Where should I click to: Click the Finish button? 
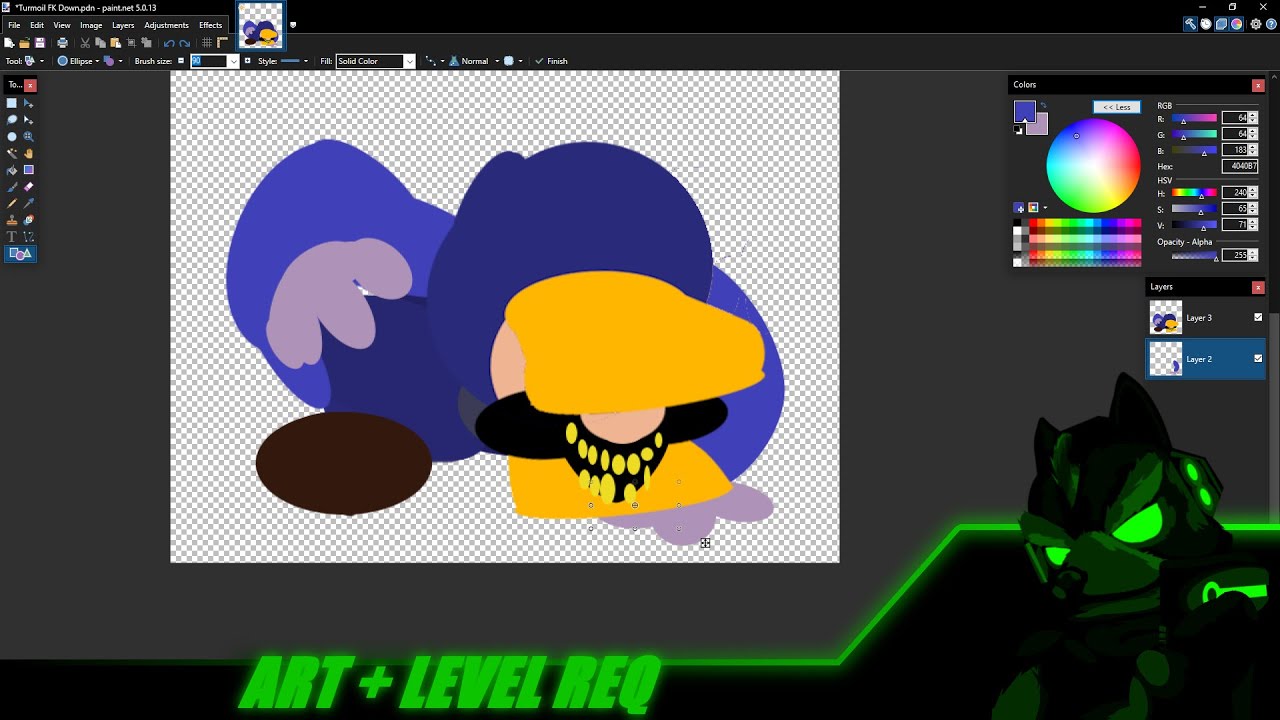click(551, 61)
